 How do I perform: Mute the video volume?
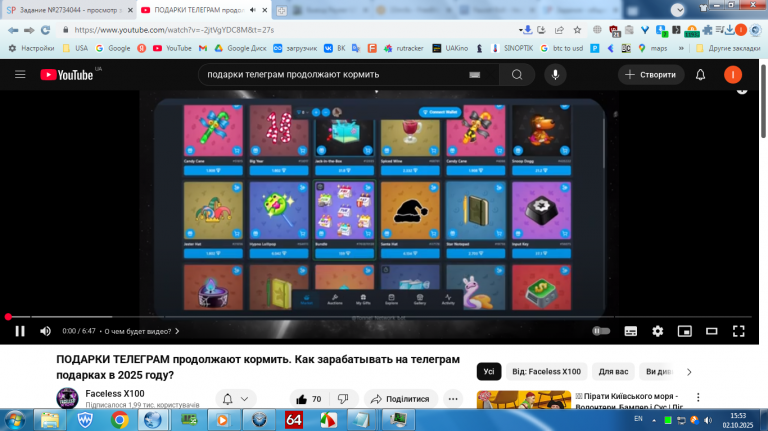click(45, 331)
